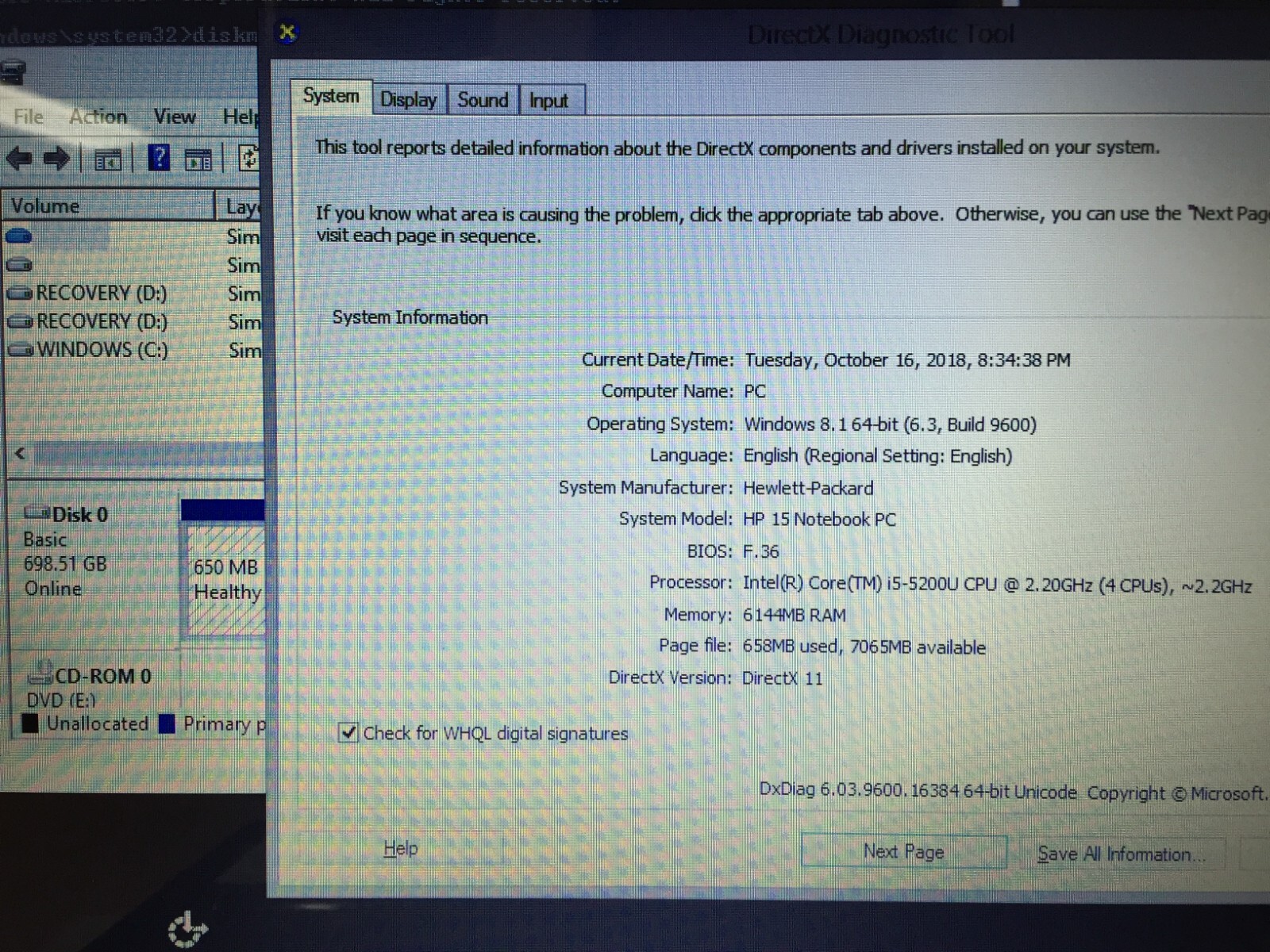The height and width of the screenshot is (952, 1270).
Task: Click the horizontal scrollbar left arrow
Action: [x=21, y=454]
